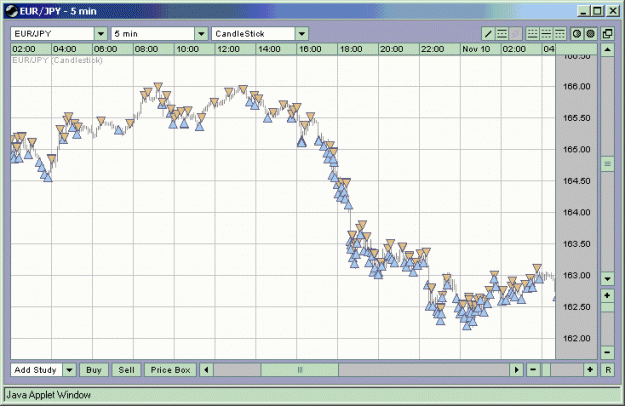Minimize the EUR/JPY chart window

(x=584, y=11)
